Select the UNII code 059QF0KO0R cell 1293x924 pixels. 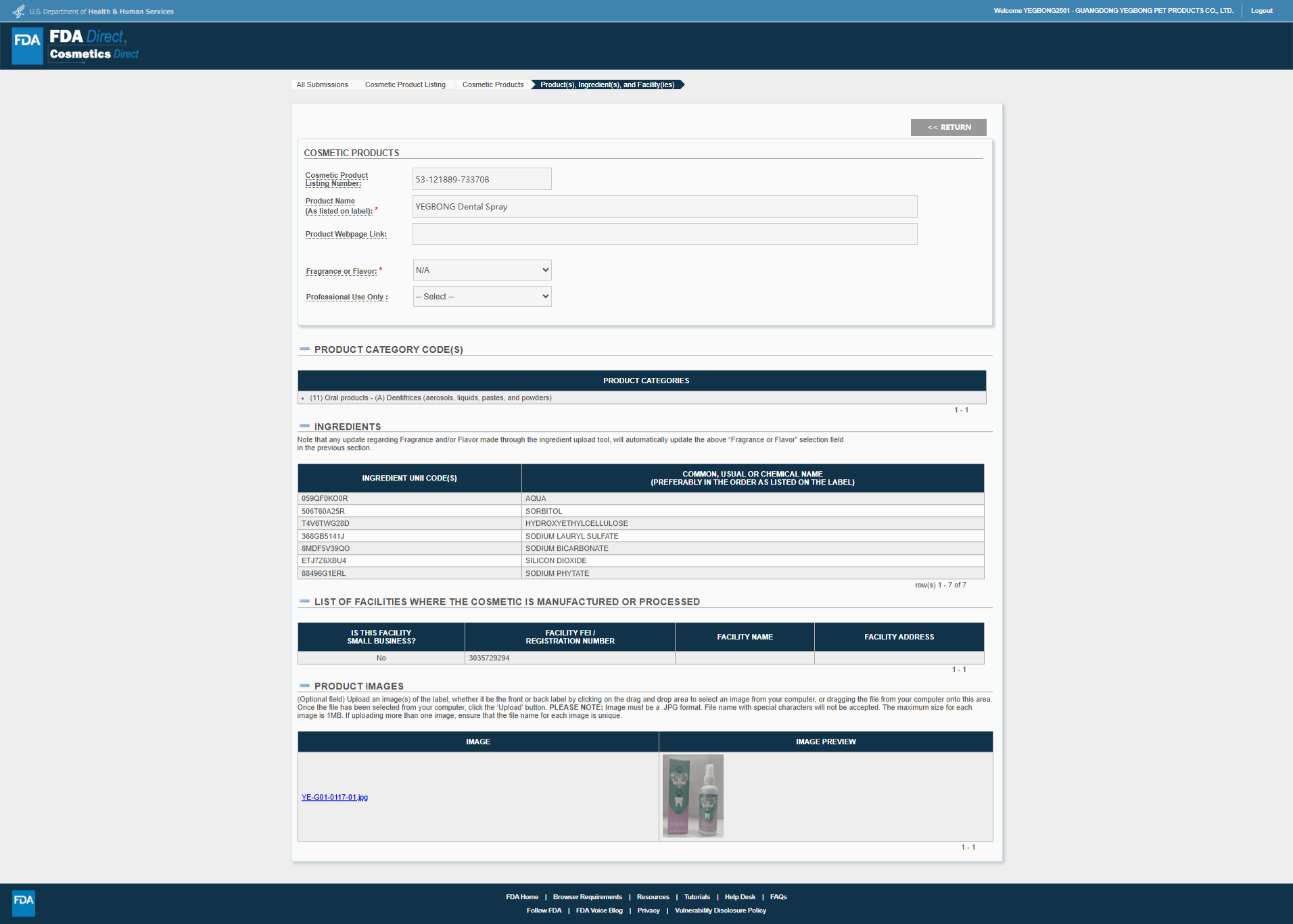(x=410, y=499)
